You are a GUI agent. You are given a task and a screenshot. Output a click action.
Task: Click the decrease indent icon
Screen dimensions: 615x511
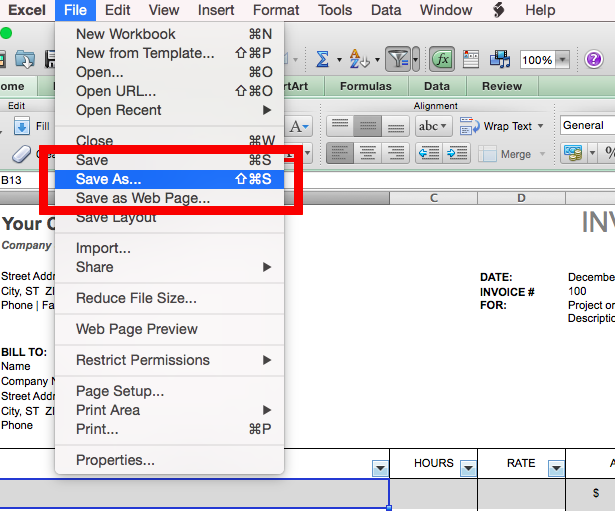click(429, 153)
